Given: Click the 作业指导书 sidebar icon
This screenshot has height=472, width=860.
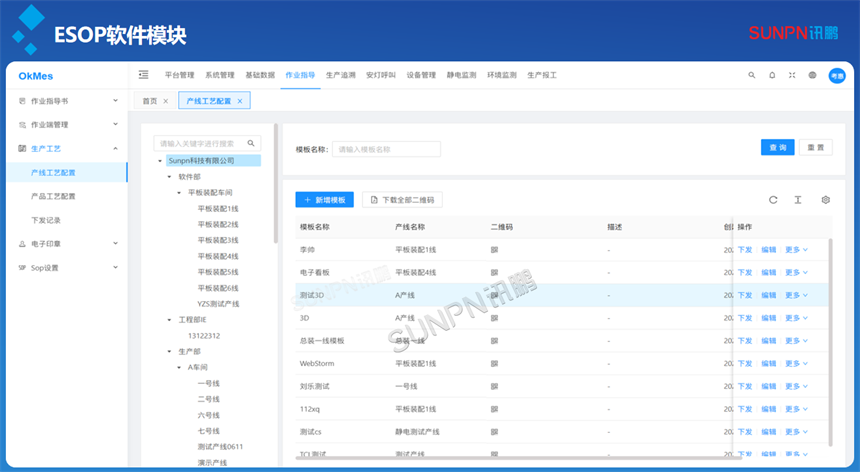Looking at the screenshot, I should [x=22, y=101].
